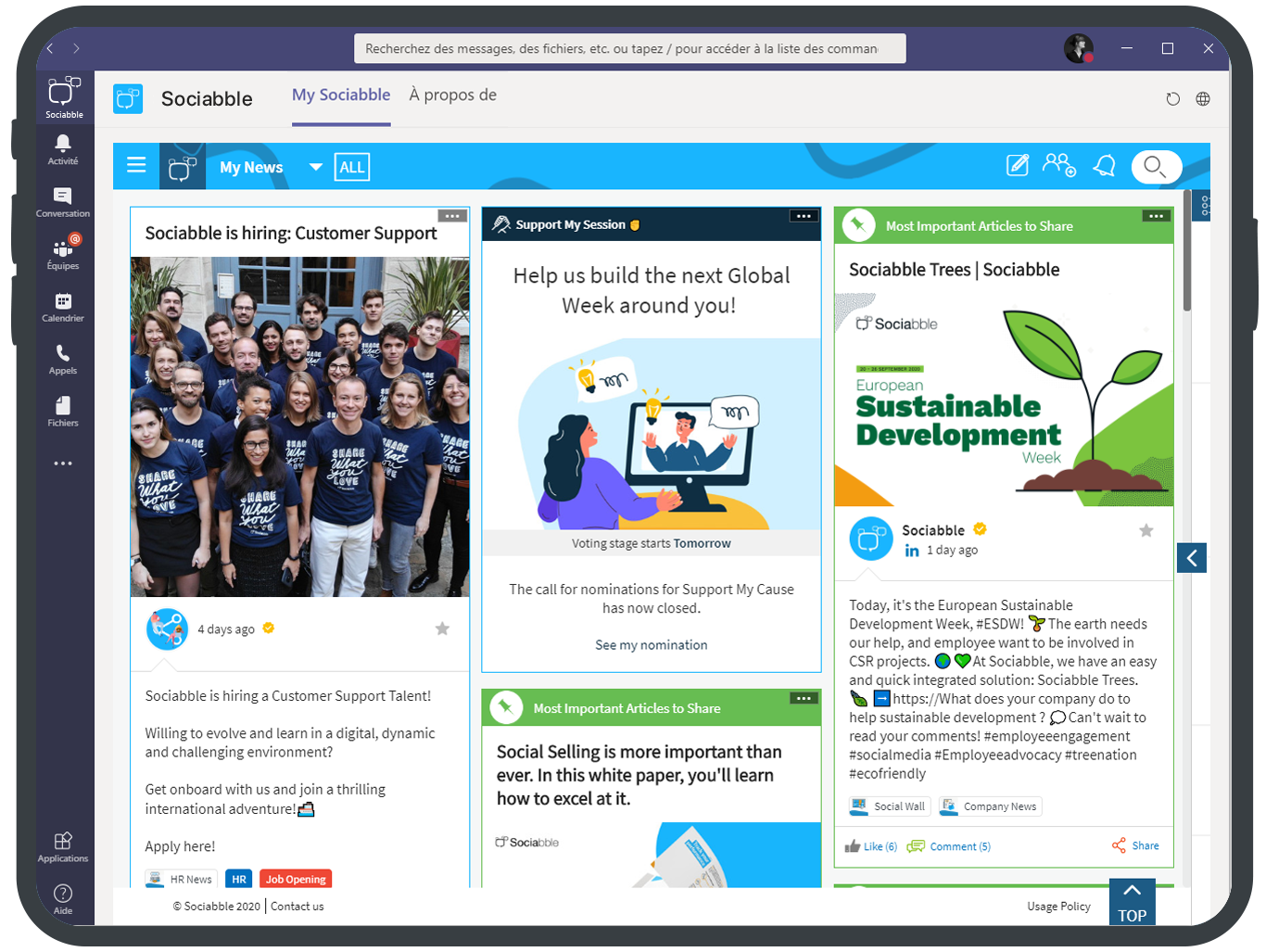
Task: Toggle favorite star on Sociabble Trees post
Action: [1146, 530]
